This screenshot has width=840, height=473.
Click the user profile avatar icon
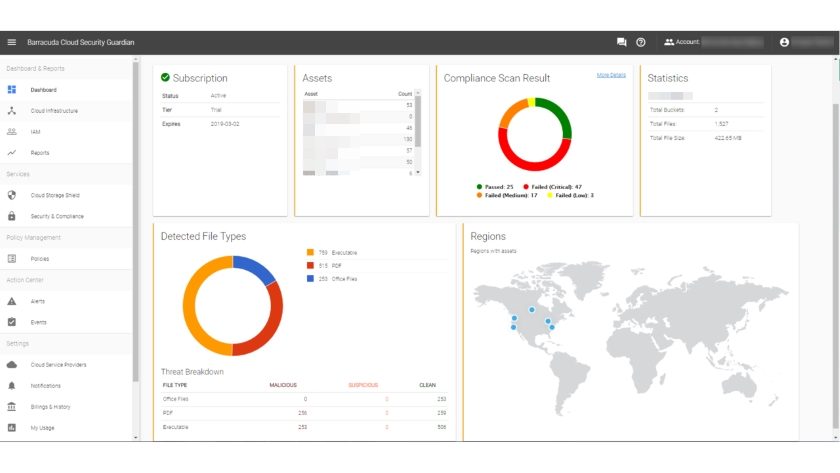[x=784, y=42]
